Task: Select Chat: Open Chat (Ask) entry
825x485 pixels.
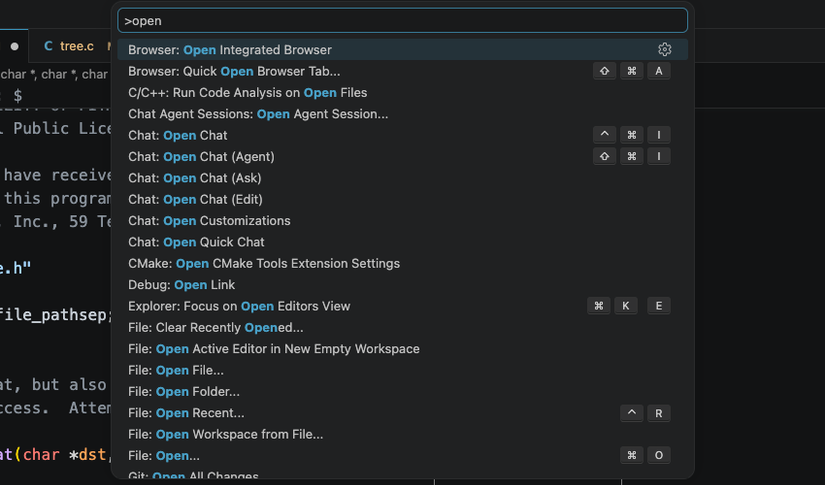Action: tap(403, 178)
